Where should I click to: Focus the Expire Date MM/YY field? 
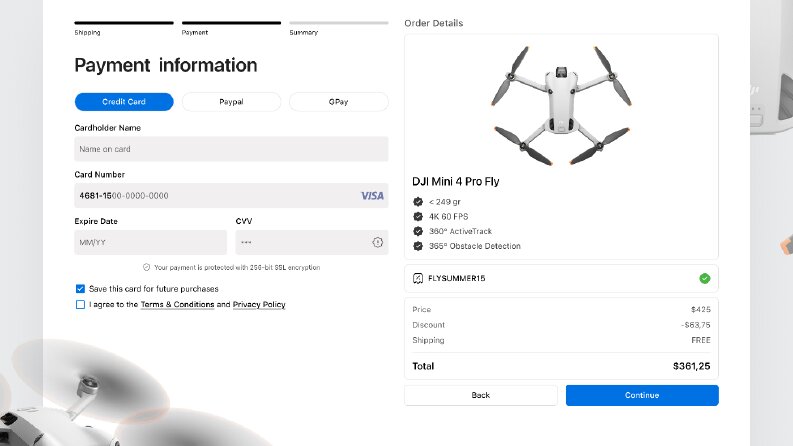pos(150,242)
